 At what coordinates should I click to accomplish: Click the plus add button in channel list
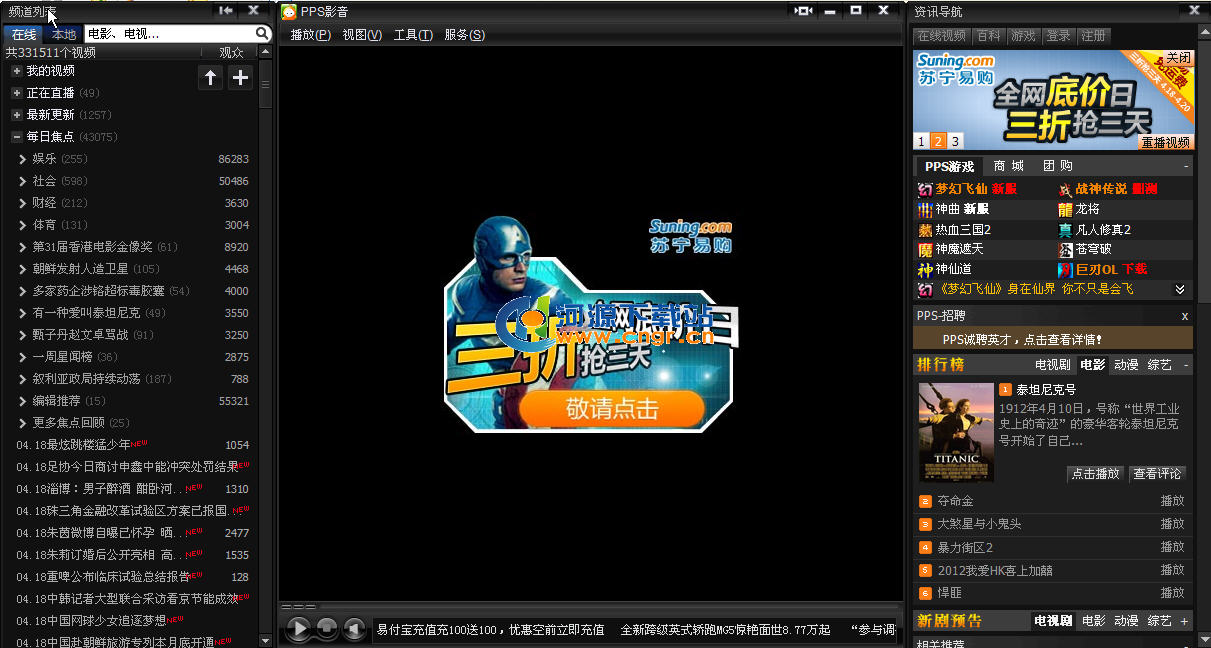point(241,78)
